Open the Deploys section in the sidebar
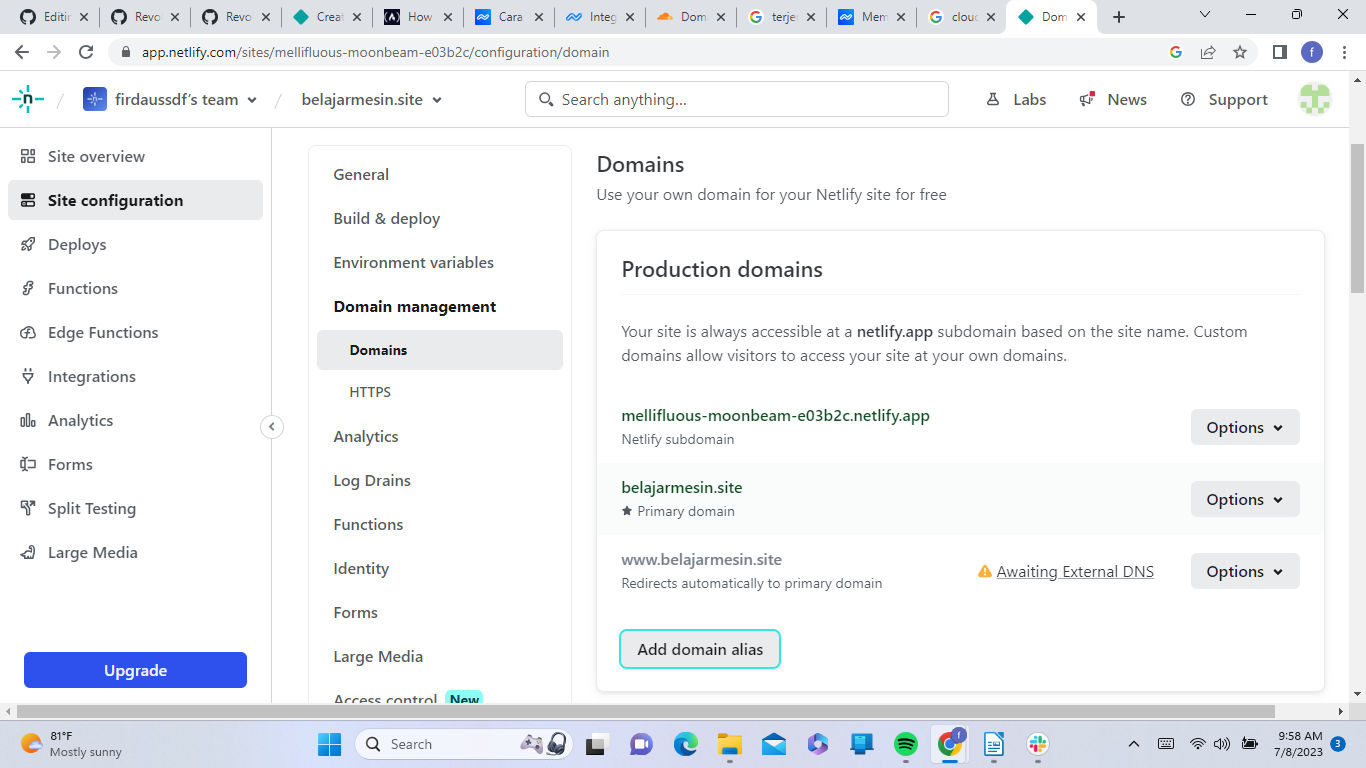Screen dimensions: 1366x768 pyautogui.click(x=77, y=244)
